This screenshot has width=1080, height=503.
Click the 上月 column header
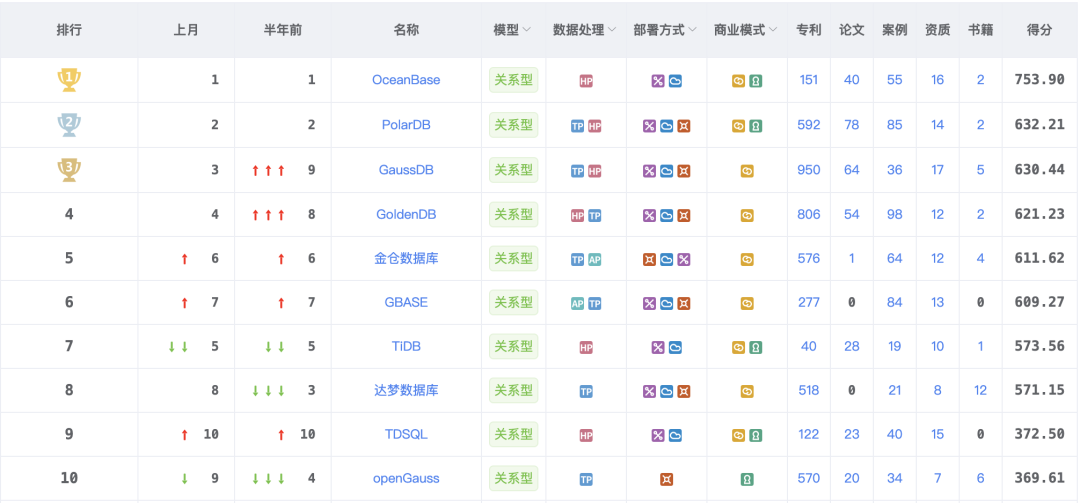186,30
